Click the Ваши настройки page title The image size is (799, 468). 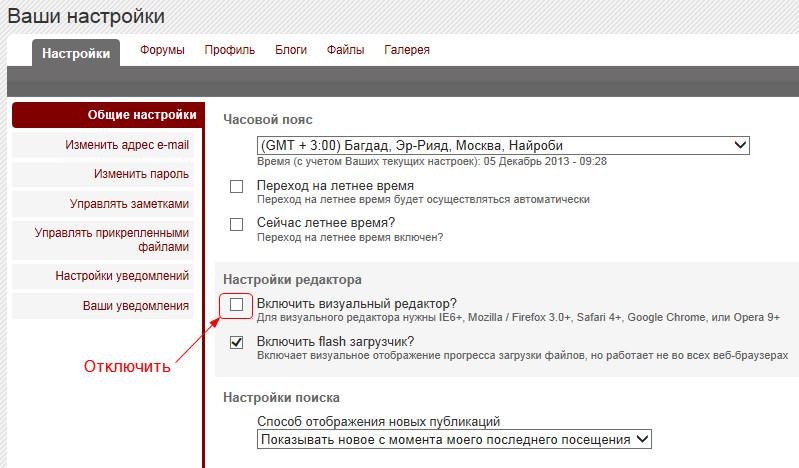(86, 16)
